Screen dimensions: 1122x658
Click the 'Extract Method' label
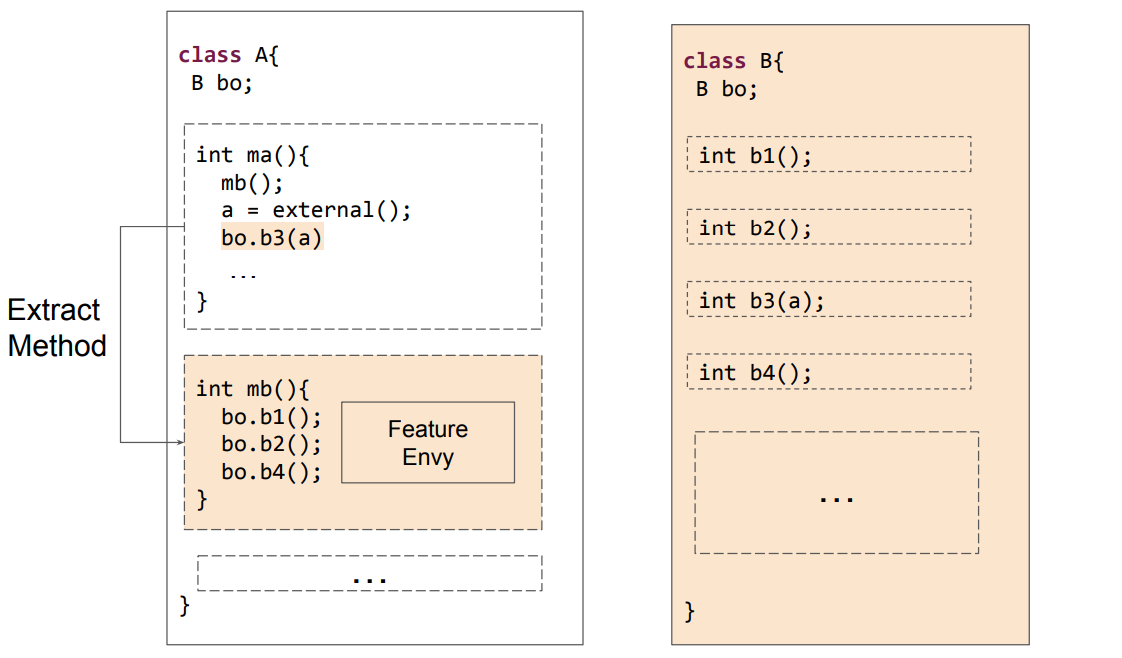click(x=57, y=328)
